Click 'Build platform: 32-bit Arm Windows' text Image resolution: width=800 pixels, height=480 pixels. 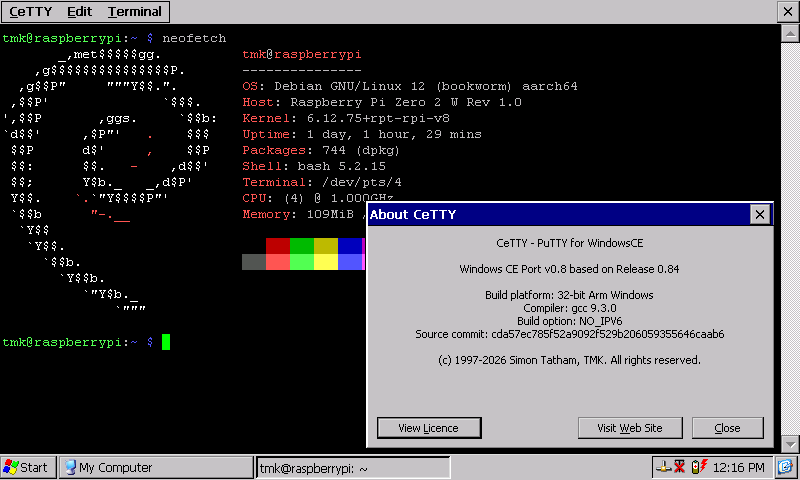click(x=569, y=295)
